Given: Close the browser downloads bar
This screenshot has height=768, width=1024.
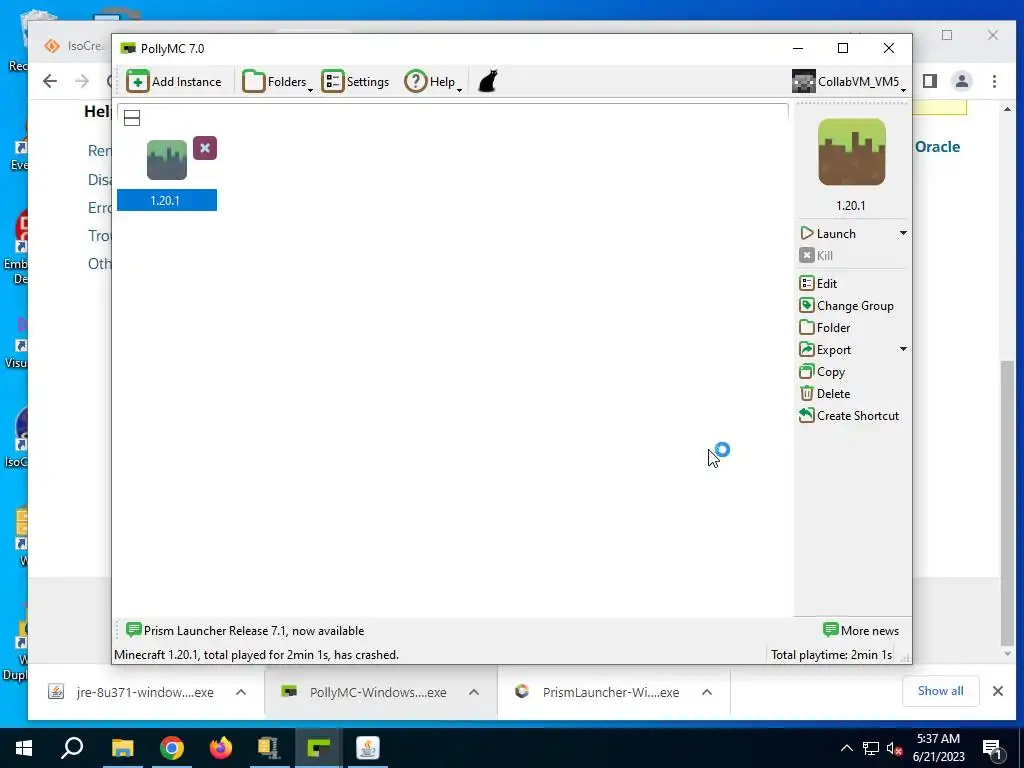Looking at the screenshot, I should [997, 691].
